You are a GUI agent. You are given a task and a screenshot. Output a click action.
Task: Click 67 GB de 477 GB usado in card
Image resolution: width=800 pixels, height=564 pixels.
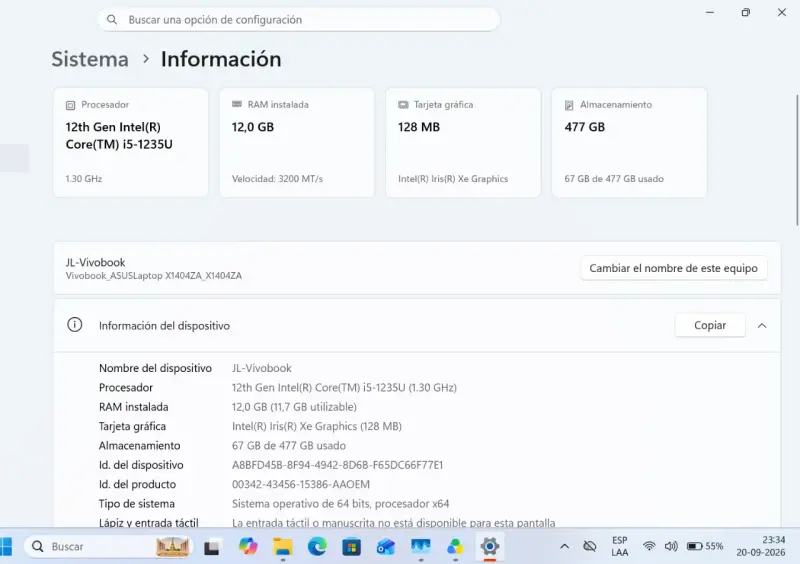click(x=614, y=179)
